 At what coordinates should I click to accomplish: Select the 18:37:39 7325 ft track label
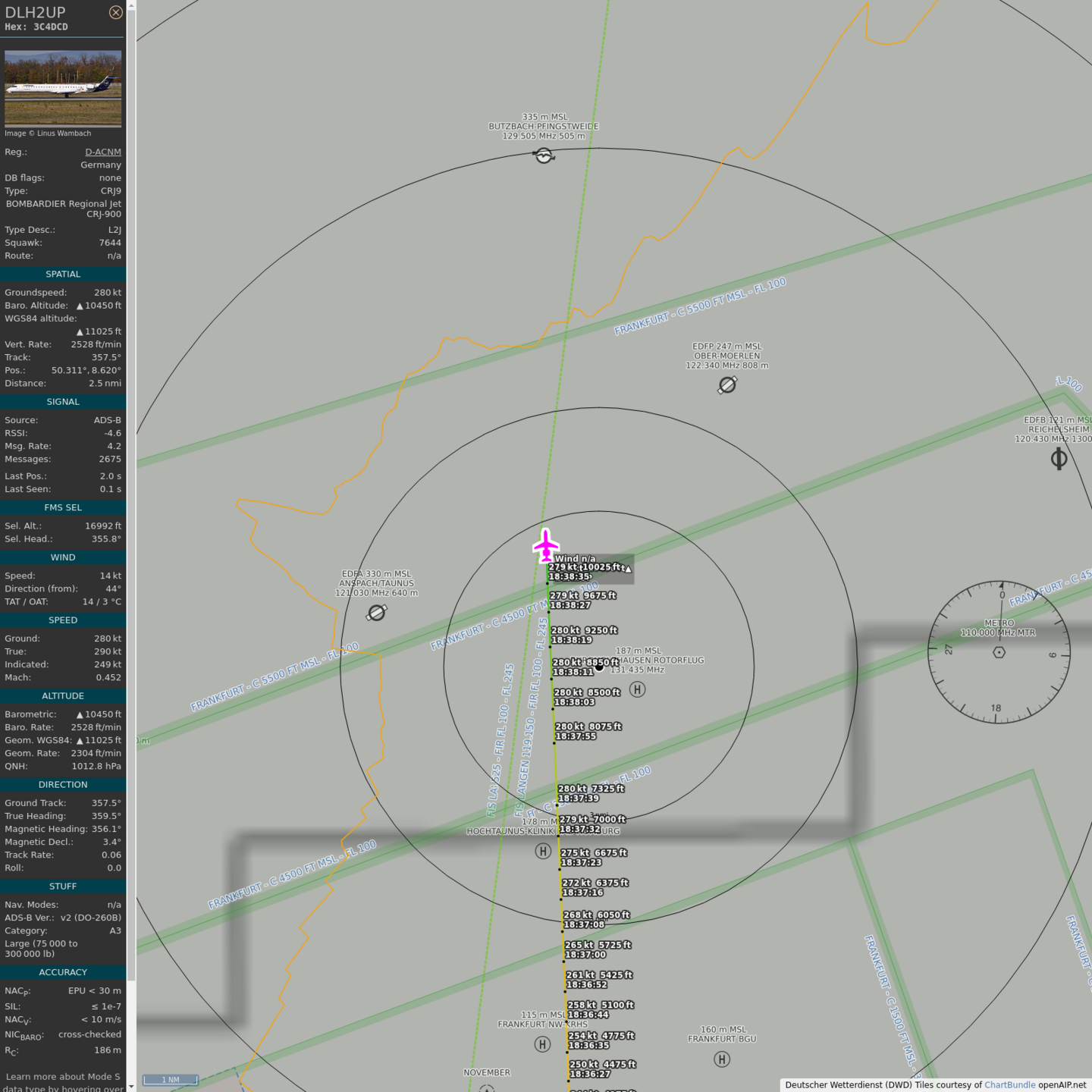click(x=591, y=793)
